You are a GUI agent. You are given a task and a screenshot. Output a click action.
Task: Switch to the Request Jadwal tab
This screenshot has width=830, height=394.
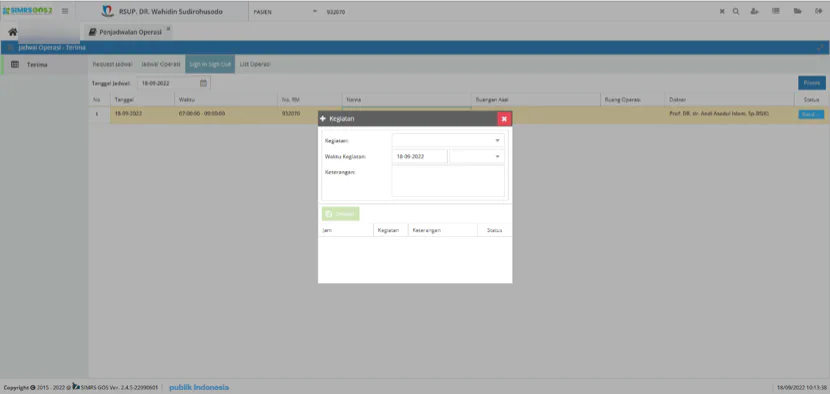click(x=112, y=64)
